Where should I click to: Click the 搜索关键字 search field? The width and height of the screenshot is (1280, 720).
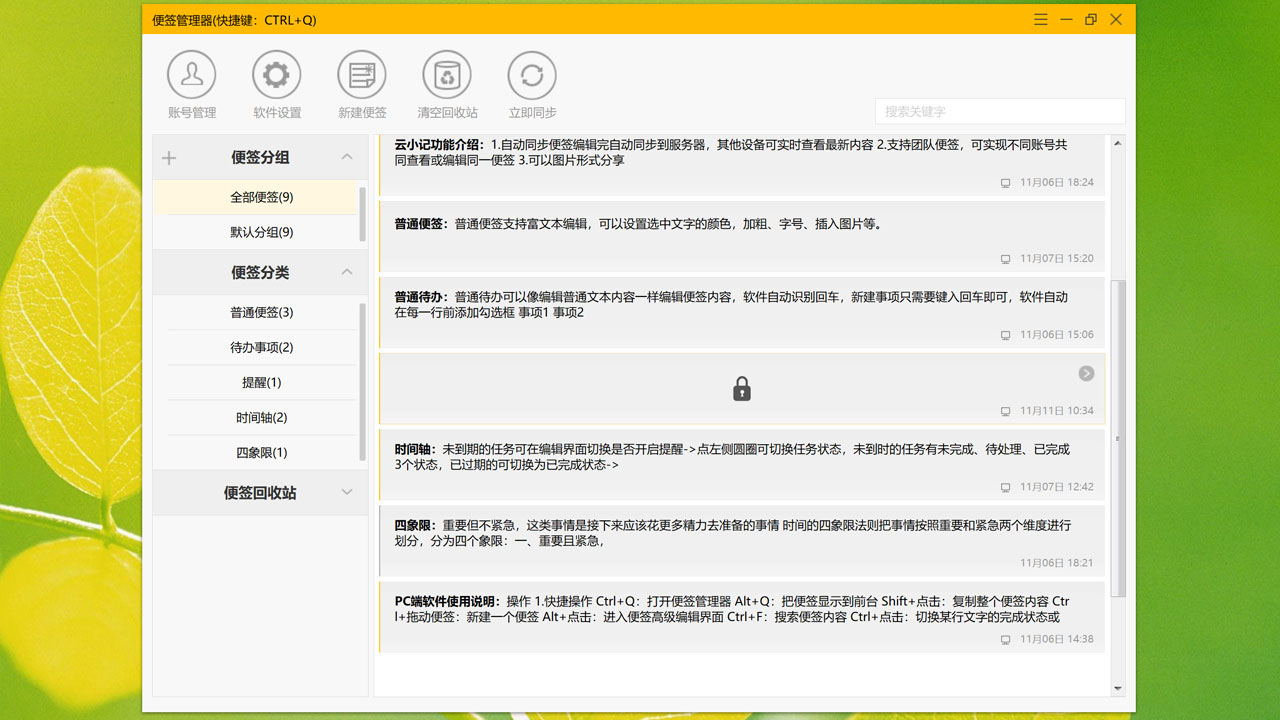[998, 112]
